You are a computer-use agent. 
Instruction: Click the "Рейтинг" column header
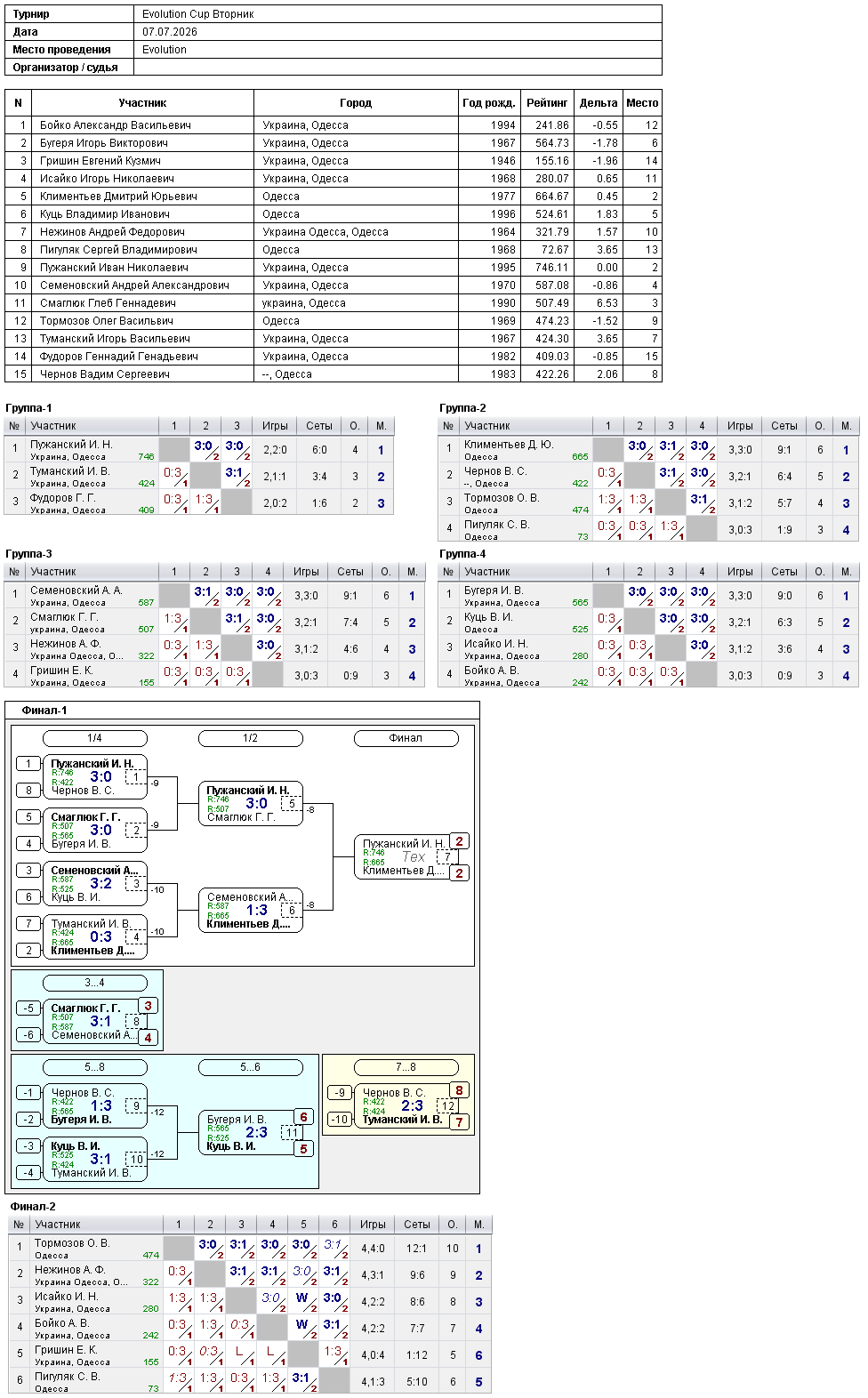pyautogui.click(x=547, y=103)
